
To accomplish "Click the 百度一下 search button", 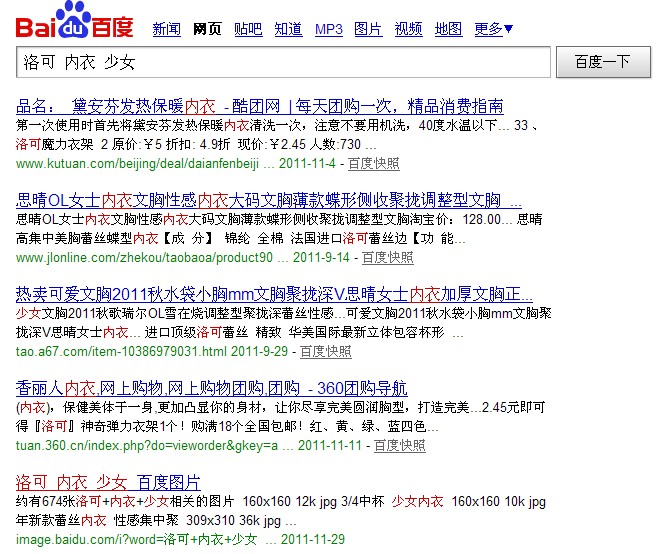I will point(603,62).
